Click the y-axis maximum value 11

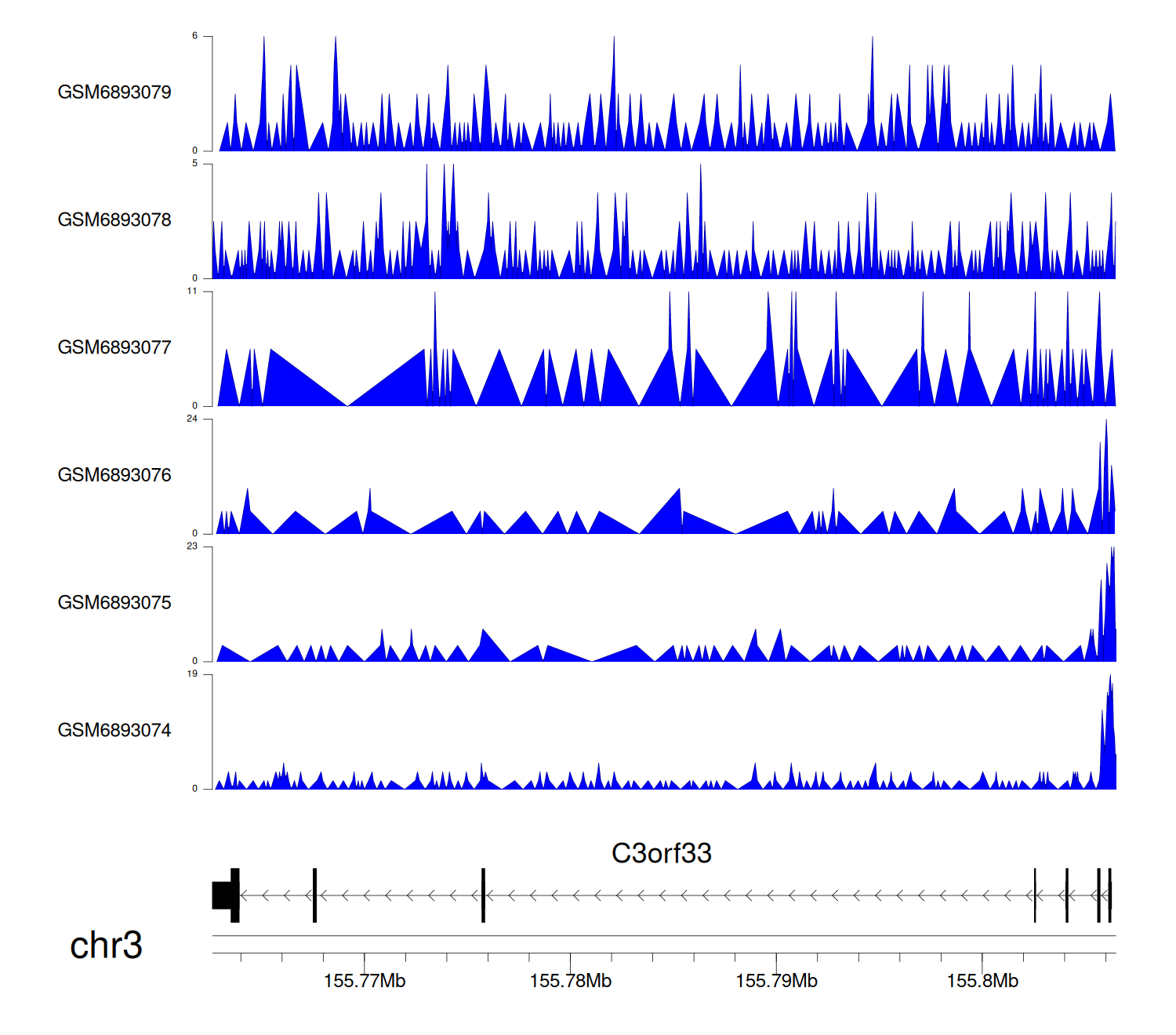click(192, 291)
